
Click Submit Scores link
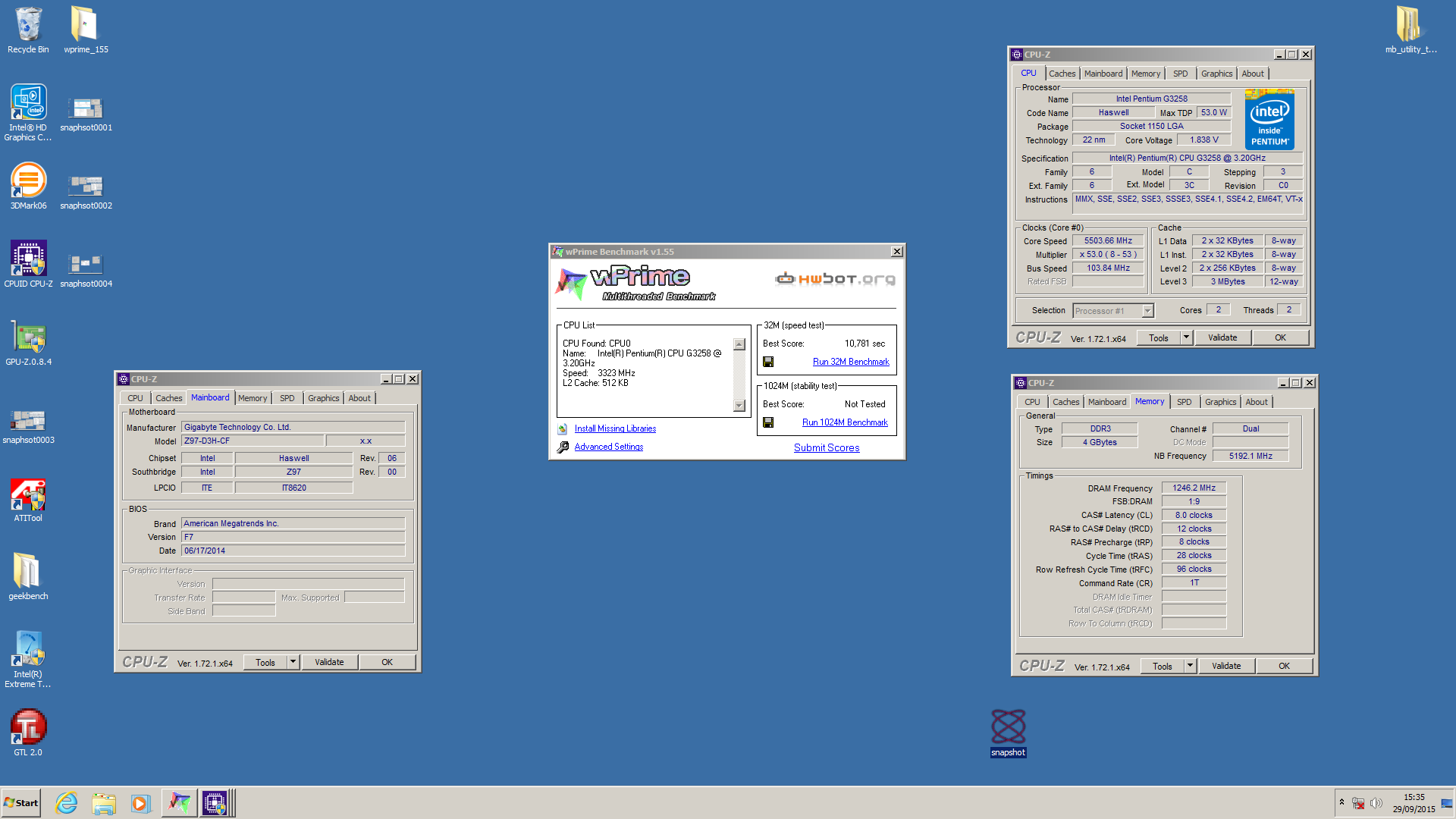coord(827,447)
